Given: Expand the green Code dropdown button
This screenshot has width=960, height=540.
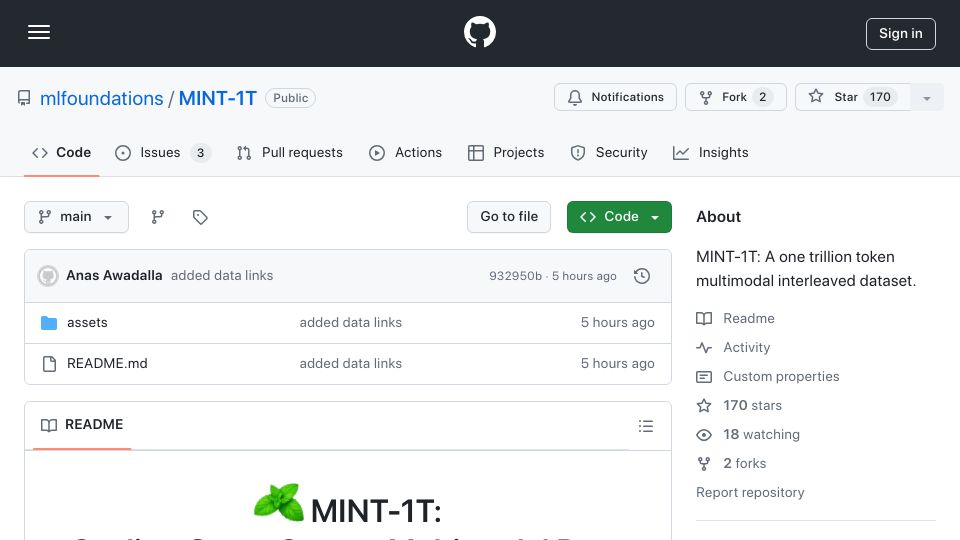Looking at the screenshot, I should (x=619, y=217).
